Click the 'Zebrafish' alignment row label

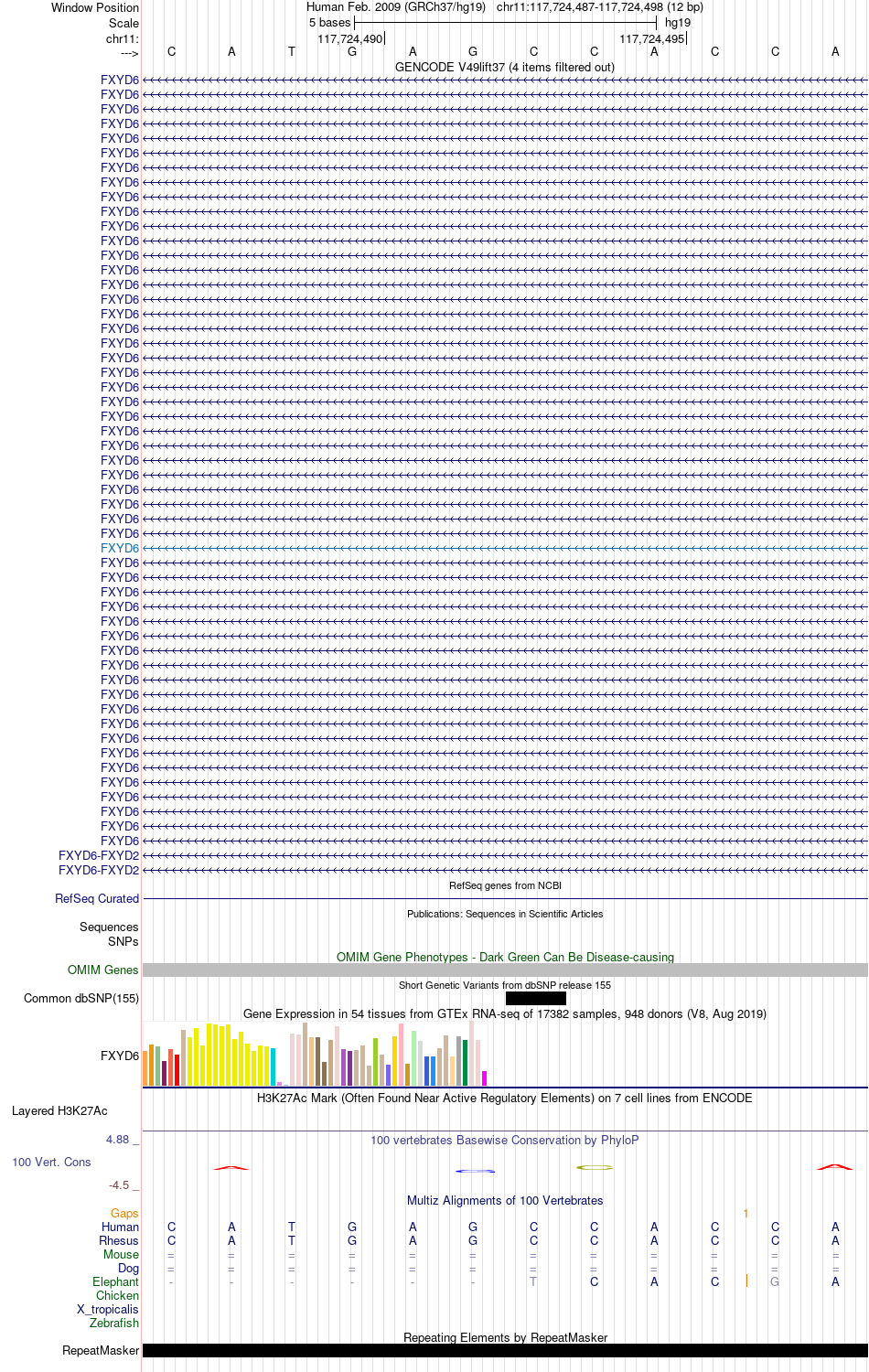click(114, 1323)
